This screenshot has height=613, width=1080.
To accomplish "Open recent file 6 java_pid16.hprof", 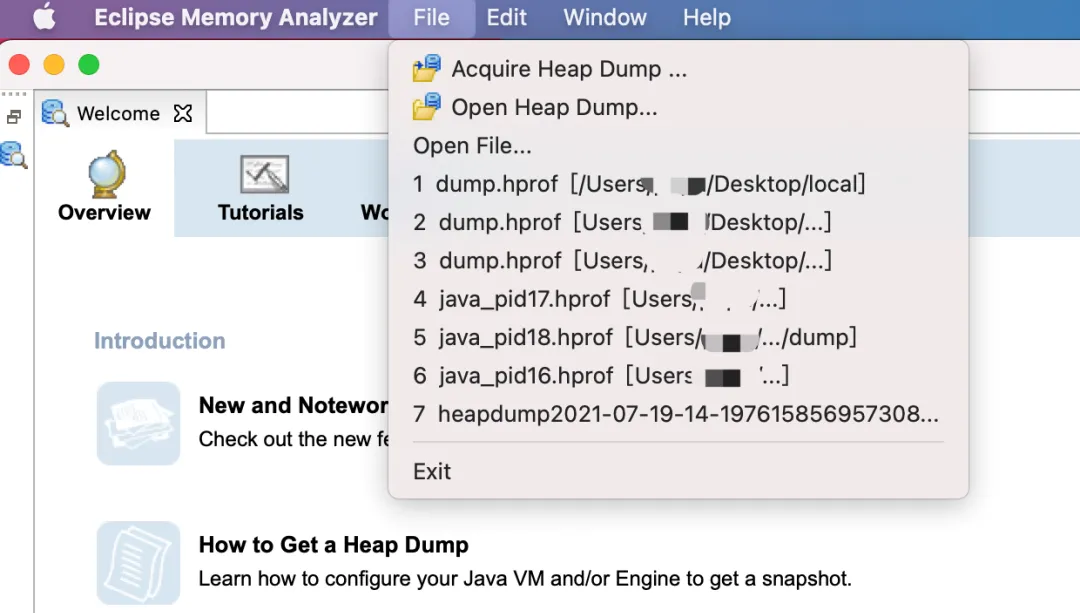I will [678, 376].
